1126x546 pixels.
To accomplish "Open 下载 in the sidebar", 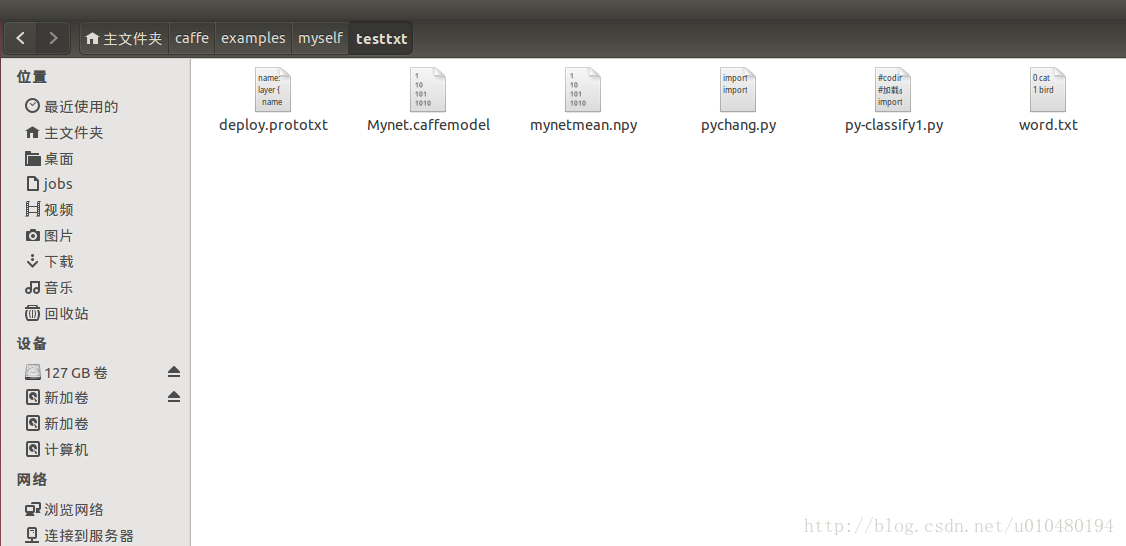I will (x=59, y=262).
